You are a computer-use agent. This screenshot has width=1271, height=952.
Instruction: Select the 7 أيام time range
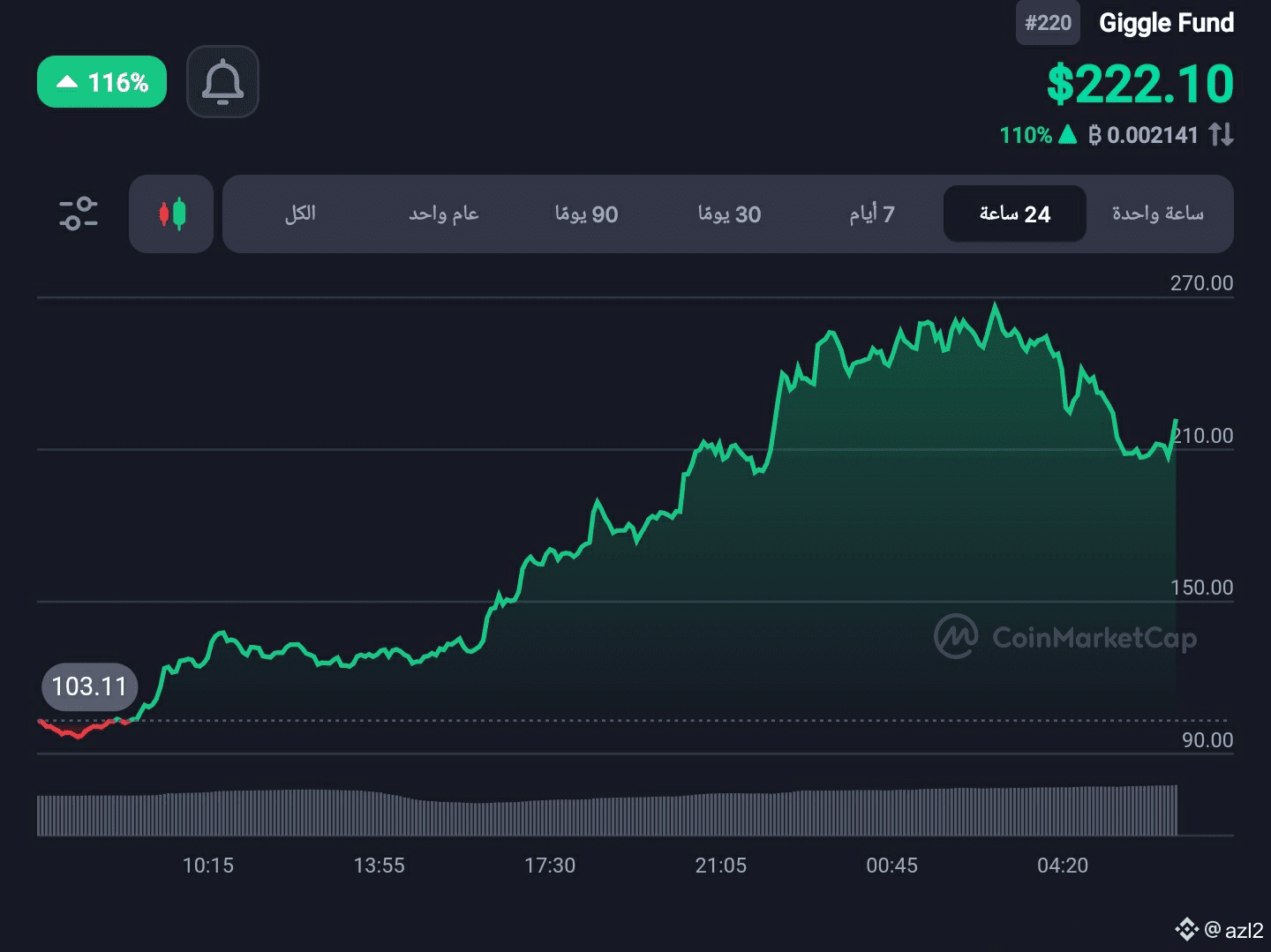[x=872, y=214]
